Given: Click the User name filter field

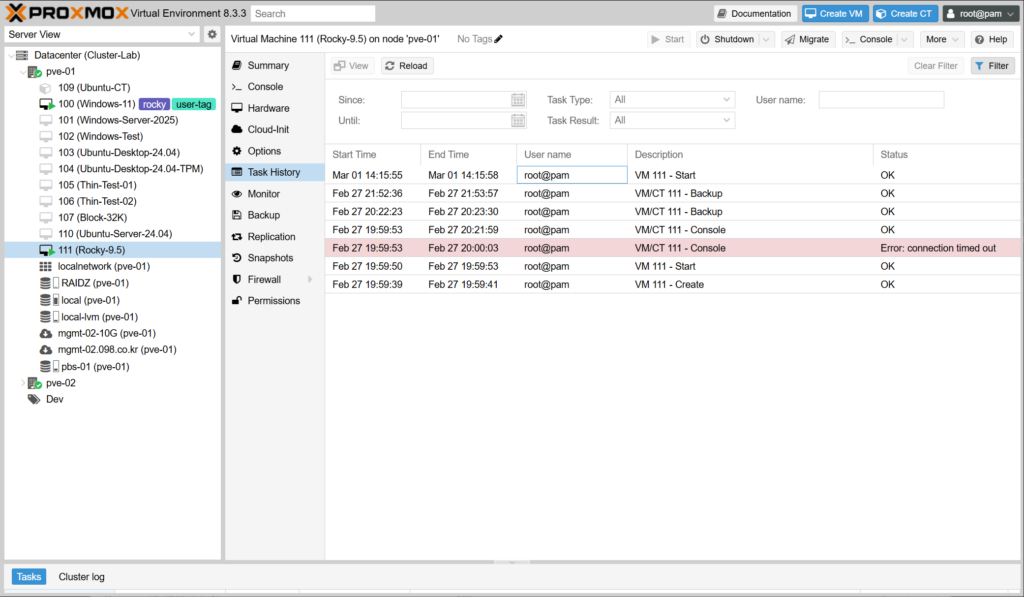Looking at the screenshot, I should pyautogui.click(x=880, y=100).
